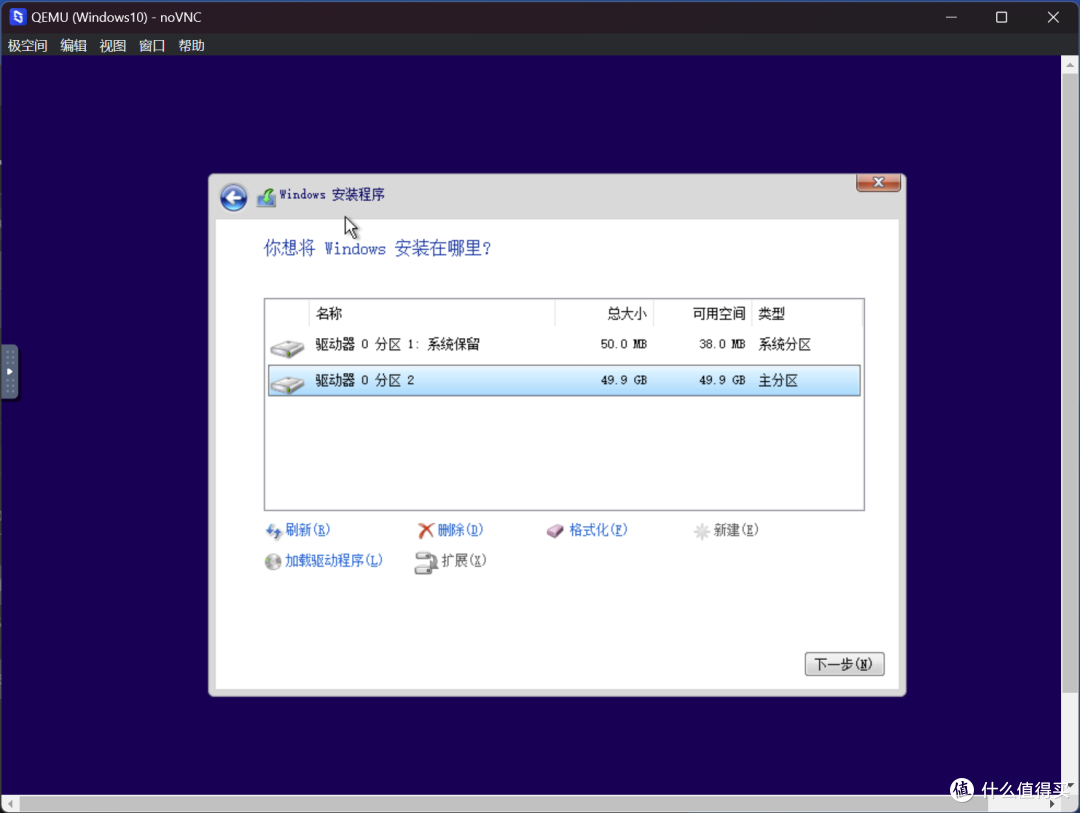This screenshot has width=1080, height=813.
Task: Click the scroll-up arrow of vertical scrollbar
Action: [x=1070, y=65]
